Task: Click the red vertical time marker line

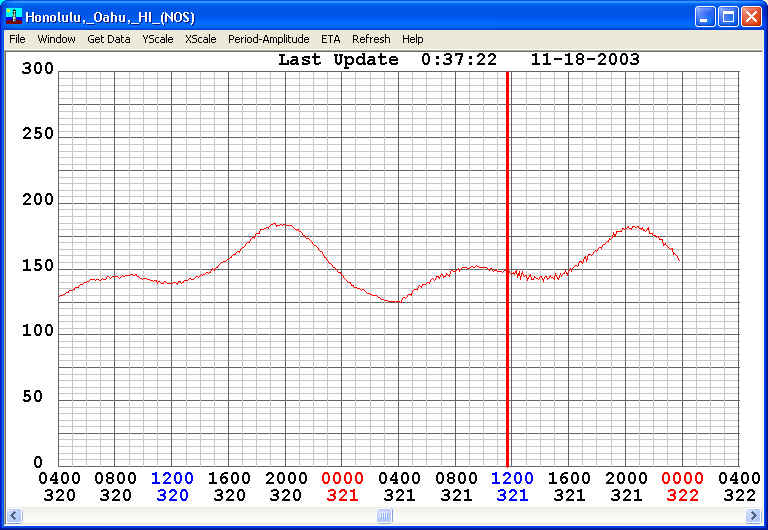Action: point(508,269)
